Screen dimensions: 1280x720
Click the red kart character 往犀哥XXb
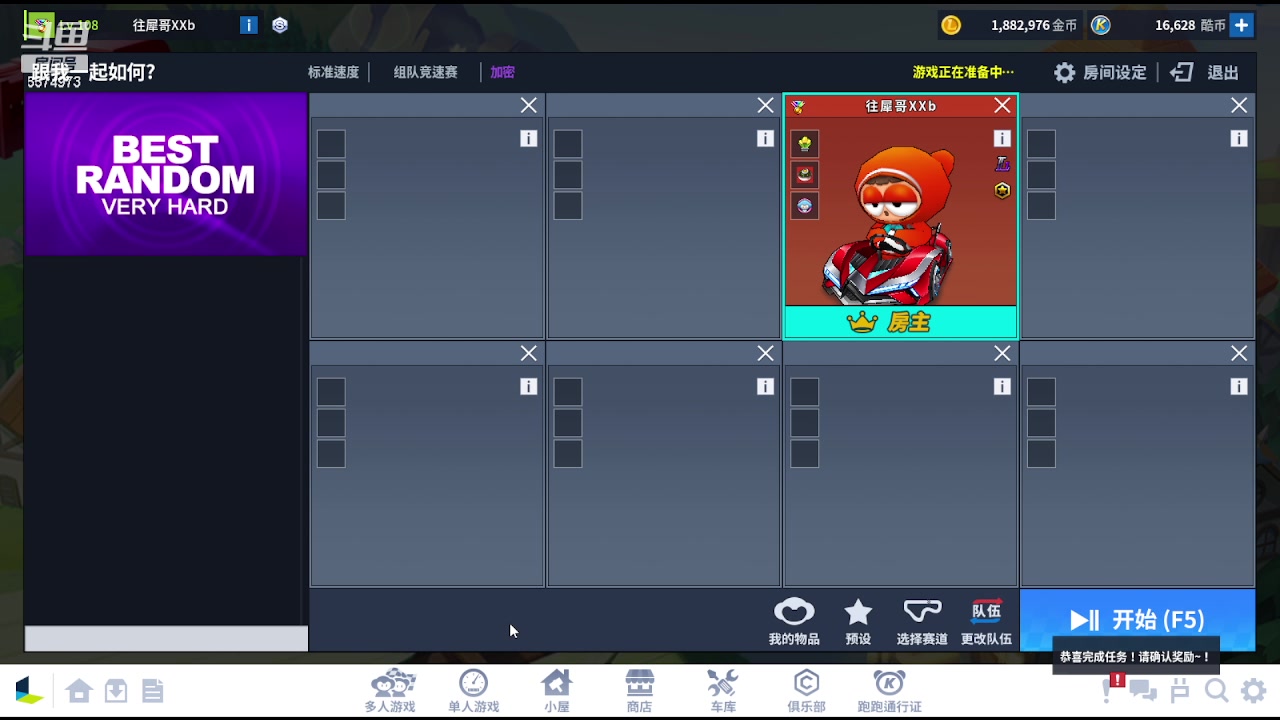(890, 225)
